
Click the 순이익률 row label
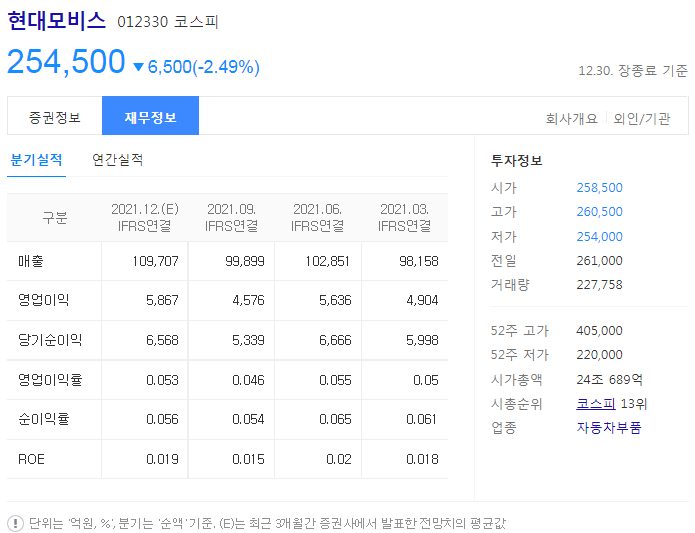43,419
